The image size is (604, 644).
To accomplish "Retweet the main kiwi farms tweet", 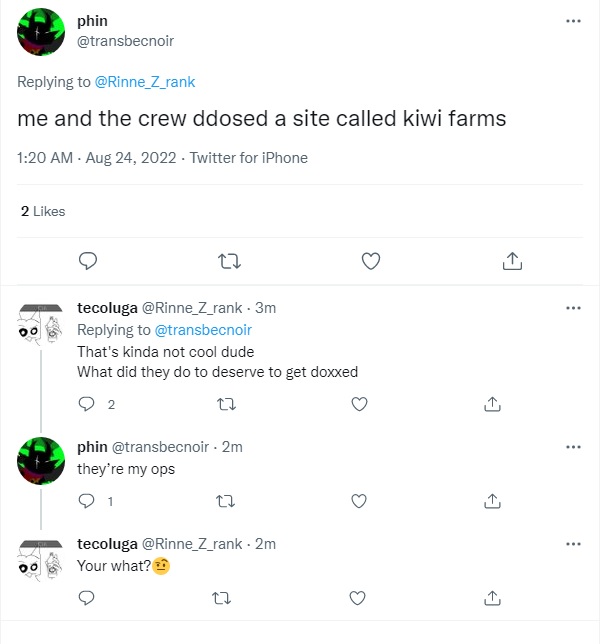I will pyautogui.click(x=229, y=261).
